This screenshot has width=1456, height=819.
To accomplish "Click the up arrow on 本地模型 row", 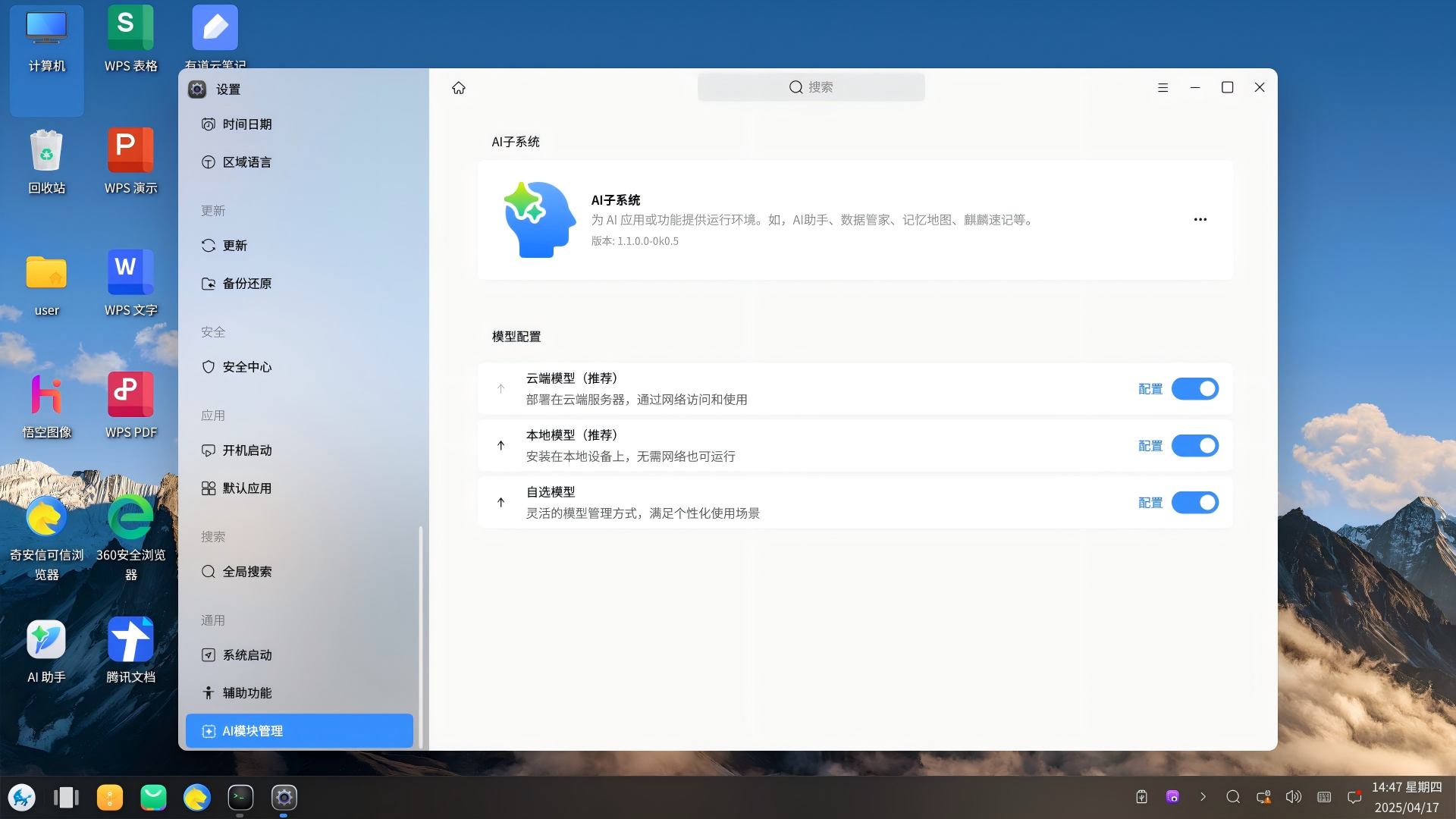I will pos(500,446).
